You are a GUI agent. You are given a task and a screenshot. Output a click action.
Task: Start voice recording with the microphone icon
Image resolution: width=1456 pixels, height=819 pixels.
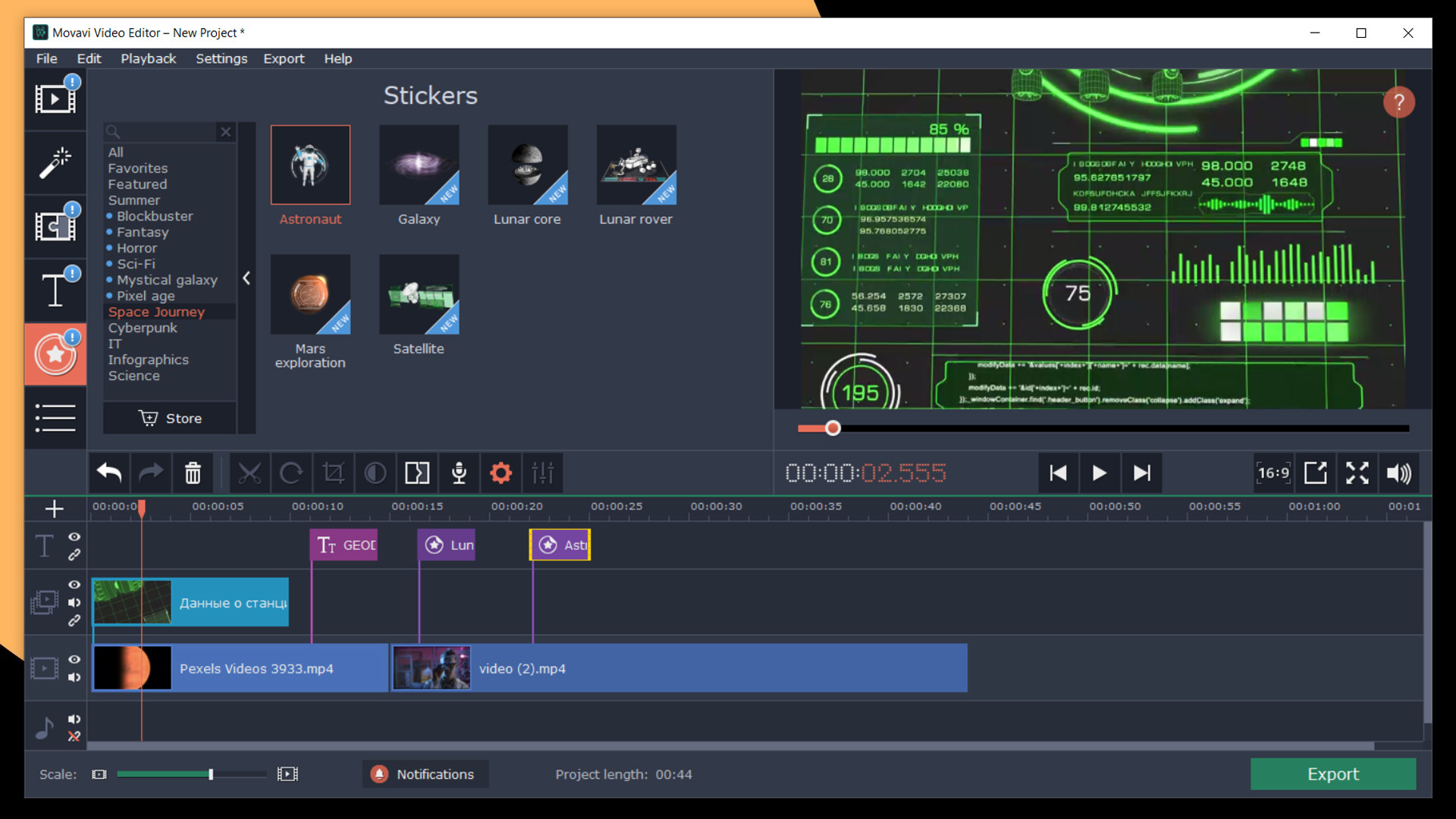coord(459,472)
